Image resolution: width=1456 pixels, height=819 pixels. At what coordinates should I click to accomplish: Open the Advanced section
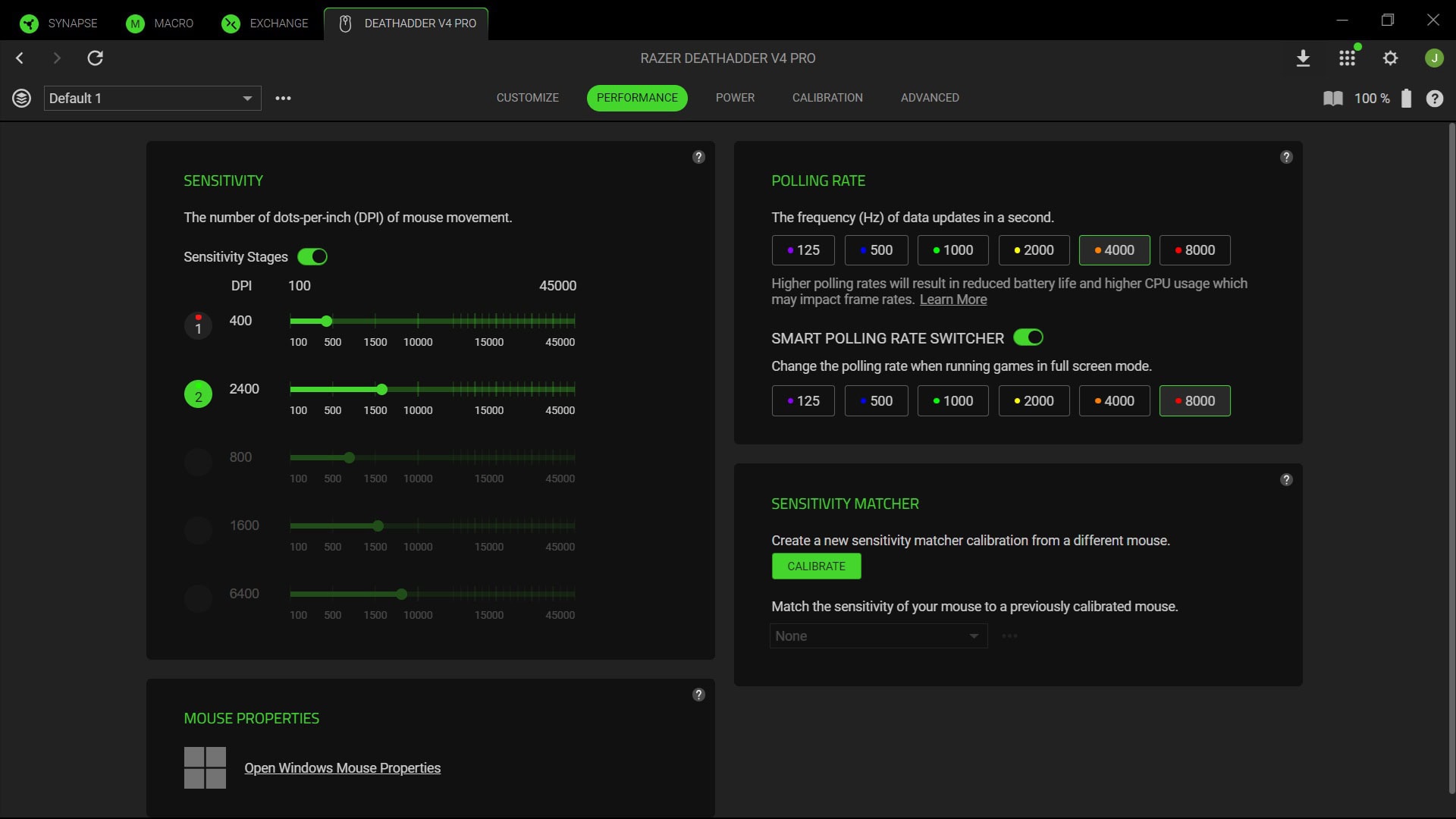tap(930, 98)
